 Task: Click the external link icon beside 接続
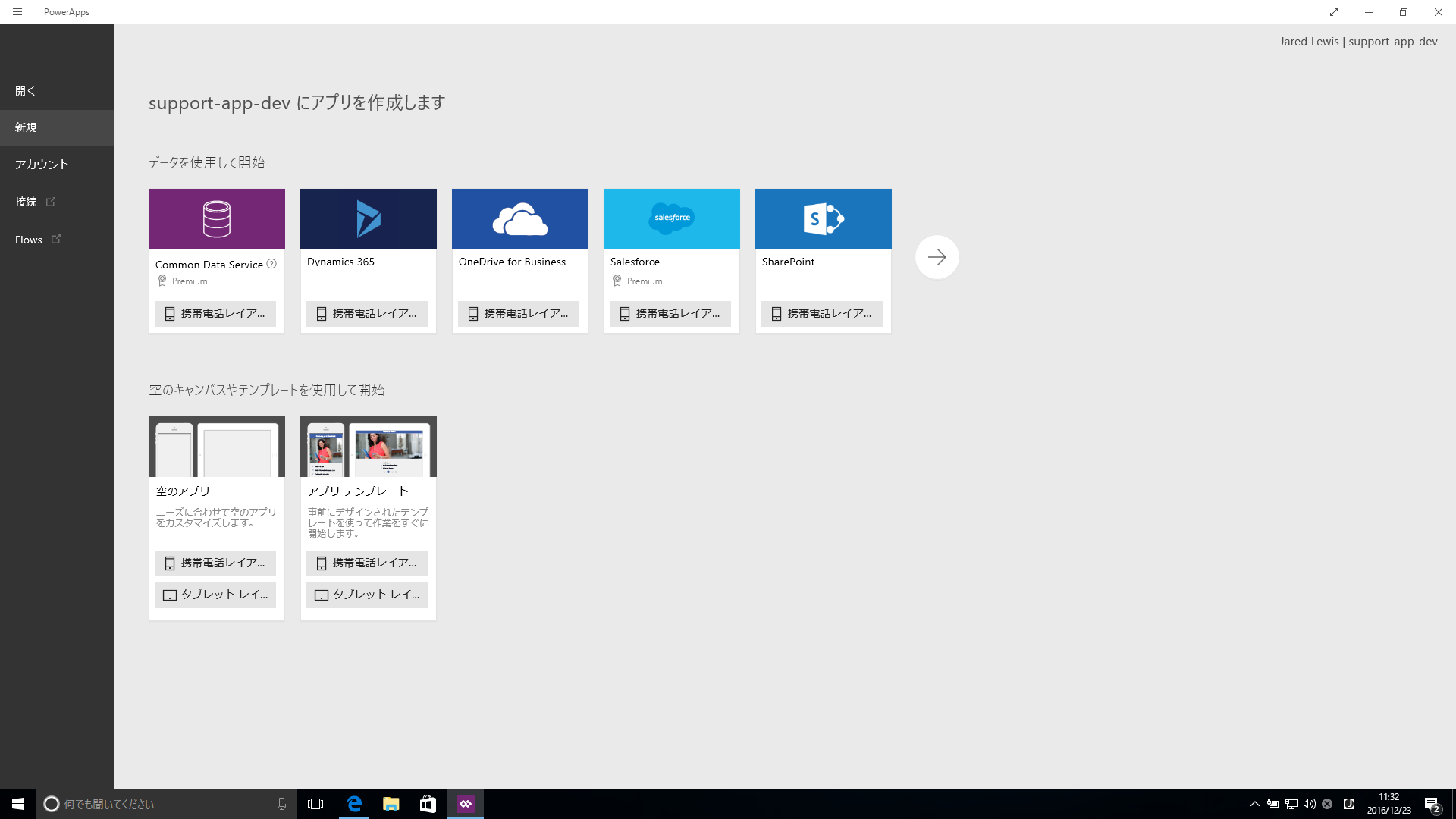(51, 201)
